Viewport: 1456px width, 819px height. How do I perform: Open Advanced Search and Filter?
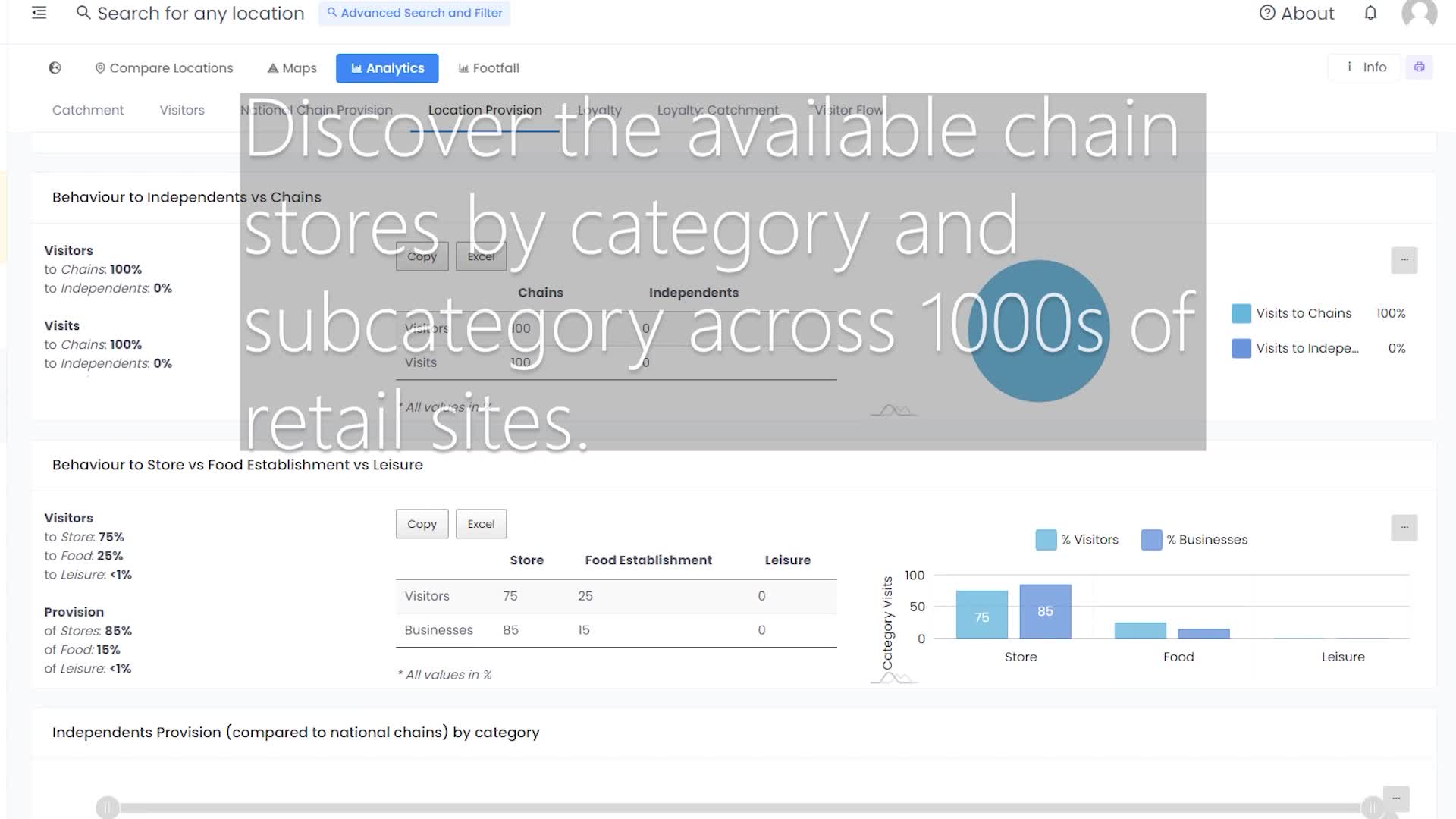(x=414, y=13)
